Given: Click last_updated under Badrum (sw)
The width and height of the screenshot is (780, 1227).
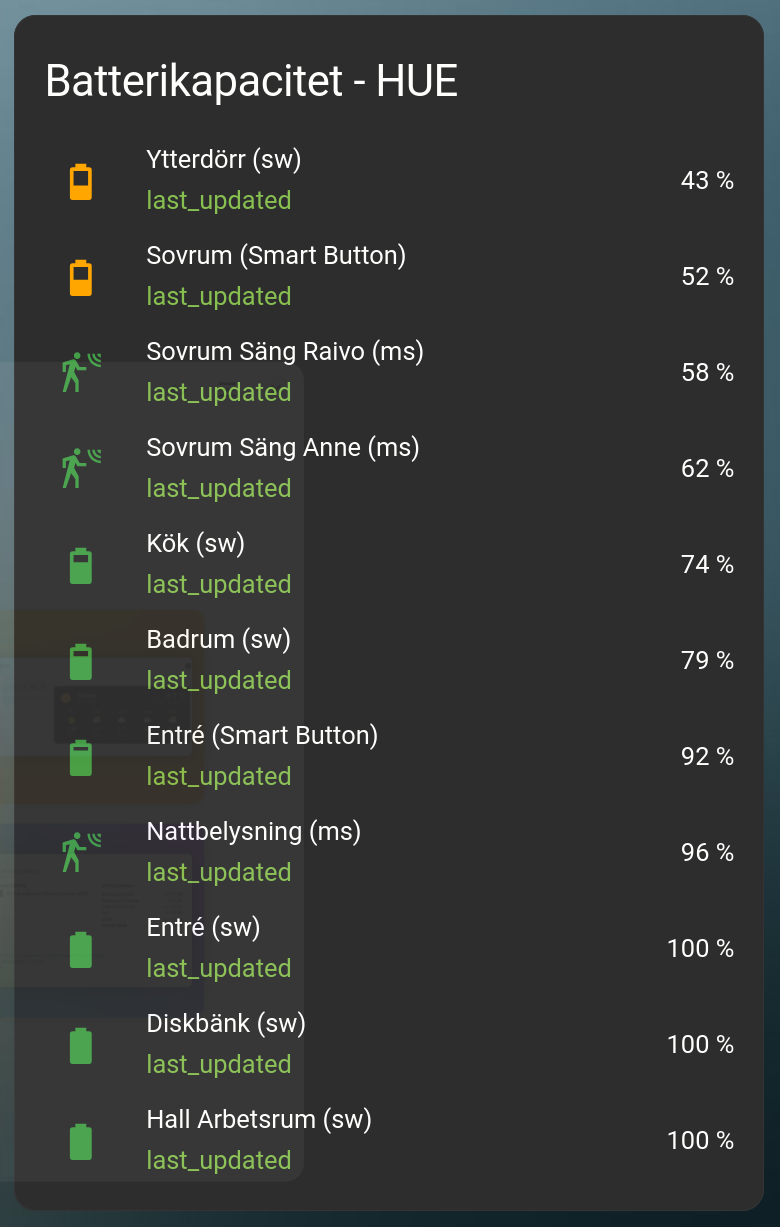Looking at the screenshot, I should coord(218,681).
